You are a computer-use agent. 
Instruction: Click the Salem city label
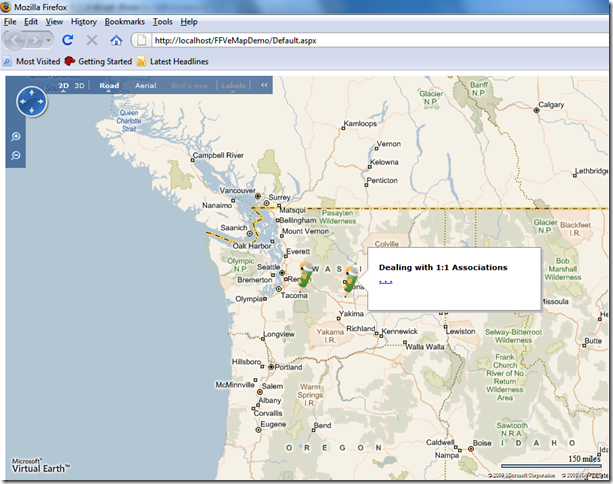(272, 386)
